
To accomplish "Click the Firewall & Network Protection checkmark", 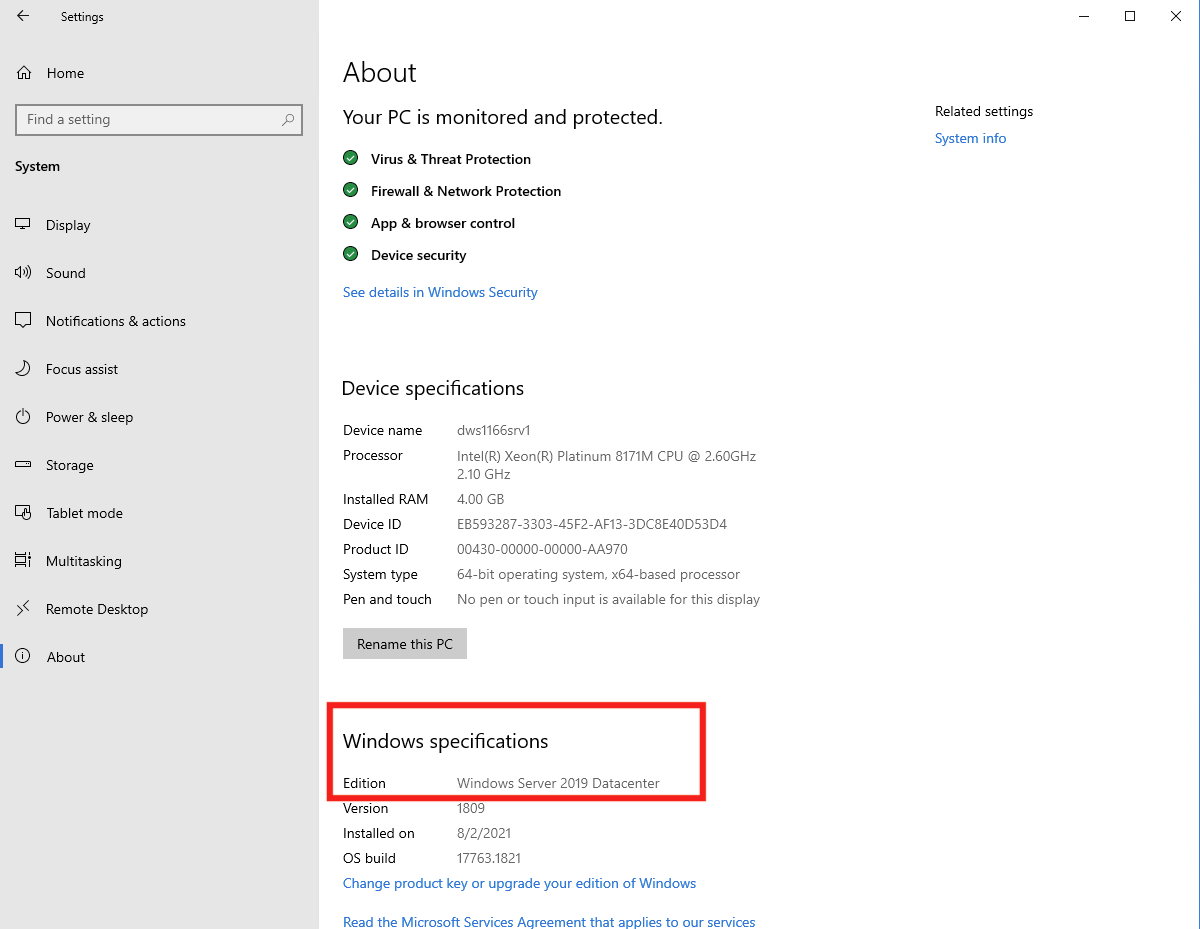I will 350,190.
